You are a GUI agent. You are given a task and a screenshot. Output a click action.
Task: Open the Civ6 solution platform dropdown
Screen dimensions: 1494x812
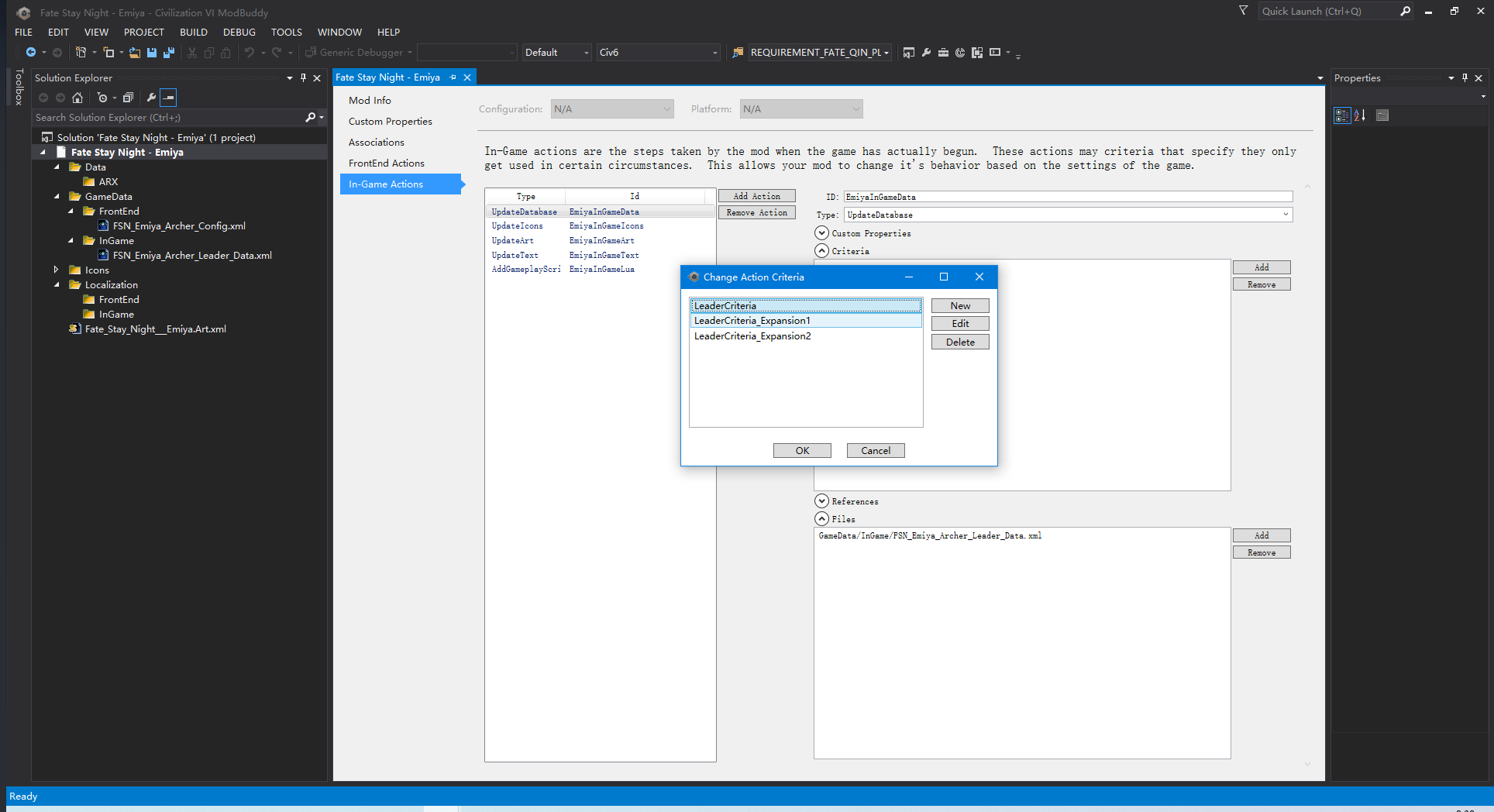(659, 53)
